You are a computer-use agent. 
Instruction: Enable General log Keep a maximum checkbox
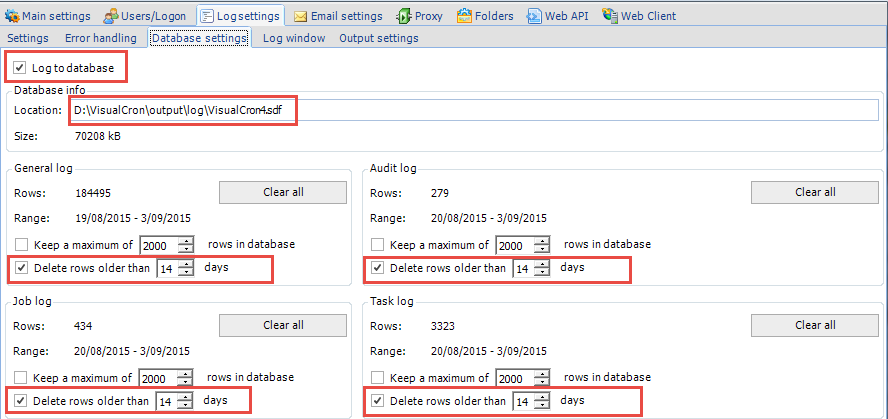[x=22, y=245]
